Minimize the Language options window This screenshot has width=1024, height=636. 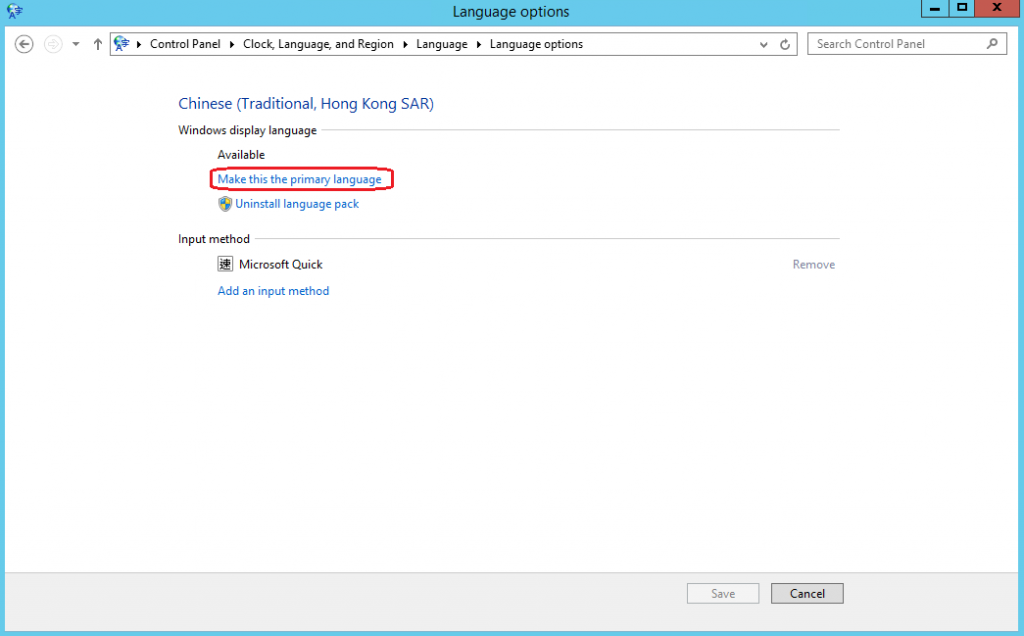[935, 8]
